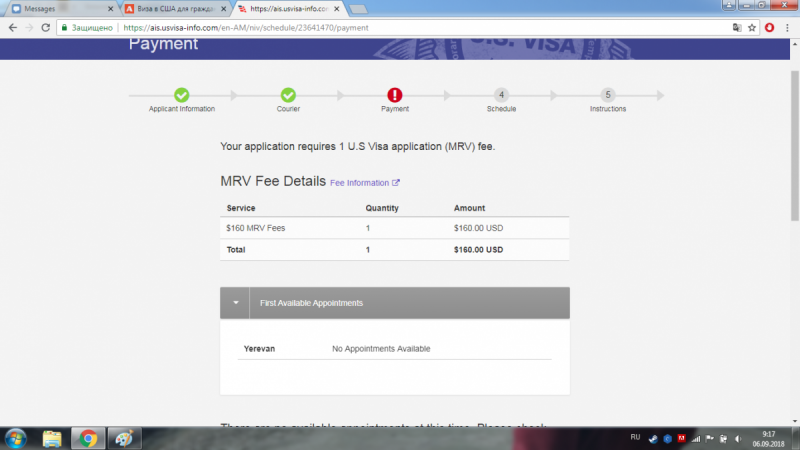Click the First Available Appointments header
Screen dimensions: 800x450
310,302
